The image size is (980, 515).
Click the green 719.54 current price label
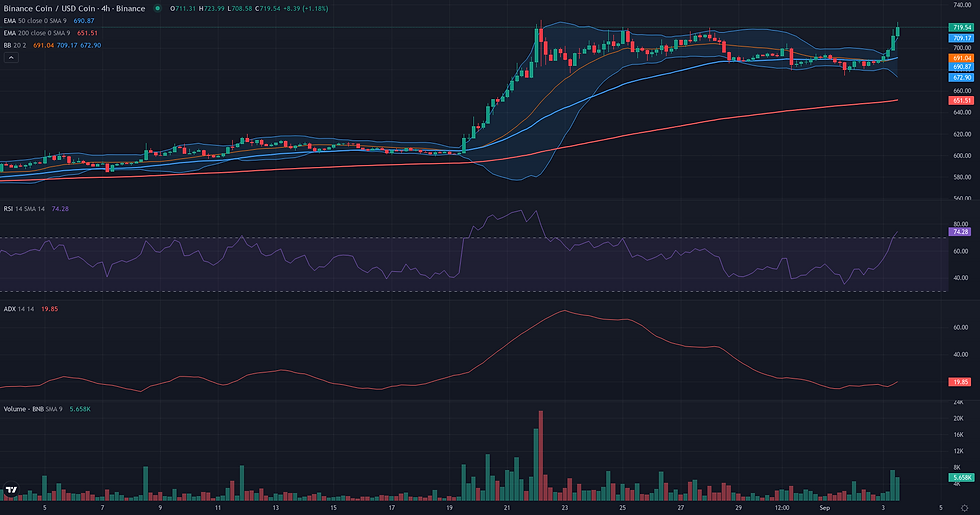(x=961, y=28)
